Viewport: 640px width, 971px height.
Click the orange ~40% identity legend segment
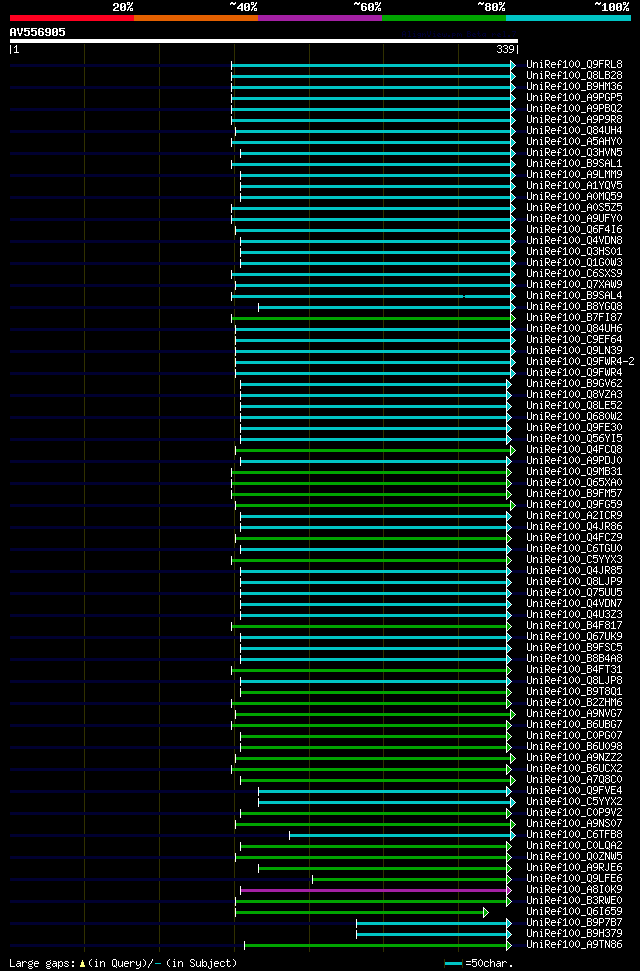[x=196, y=18]
